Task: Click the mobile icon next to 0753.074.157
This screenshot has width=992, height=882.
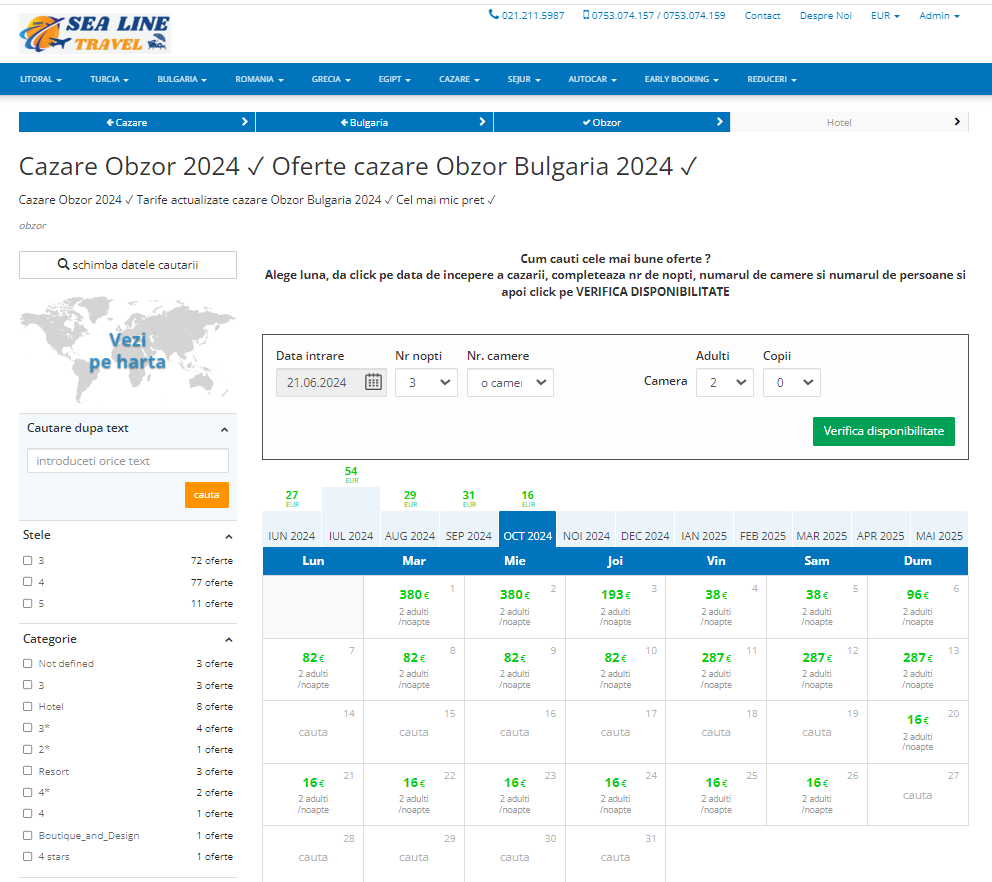Action: tap(586, 15)
